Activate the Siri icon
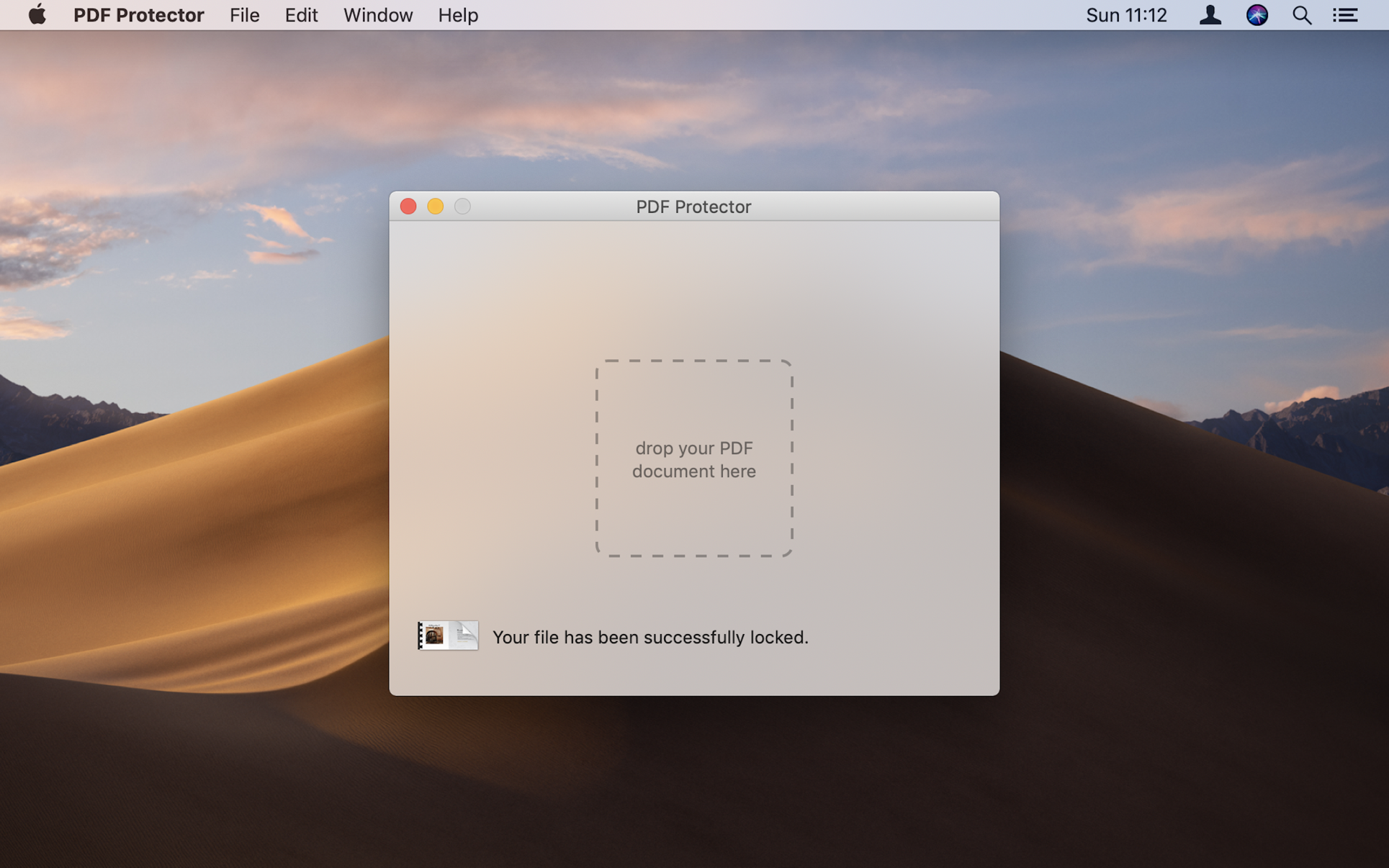 1257,15
